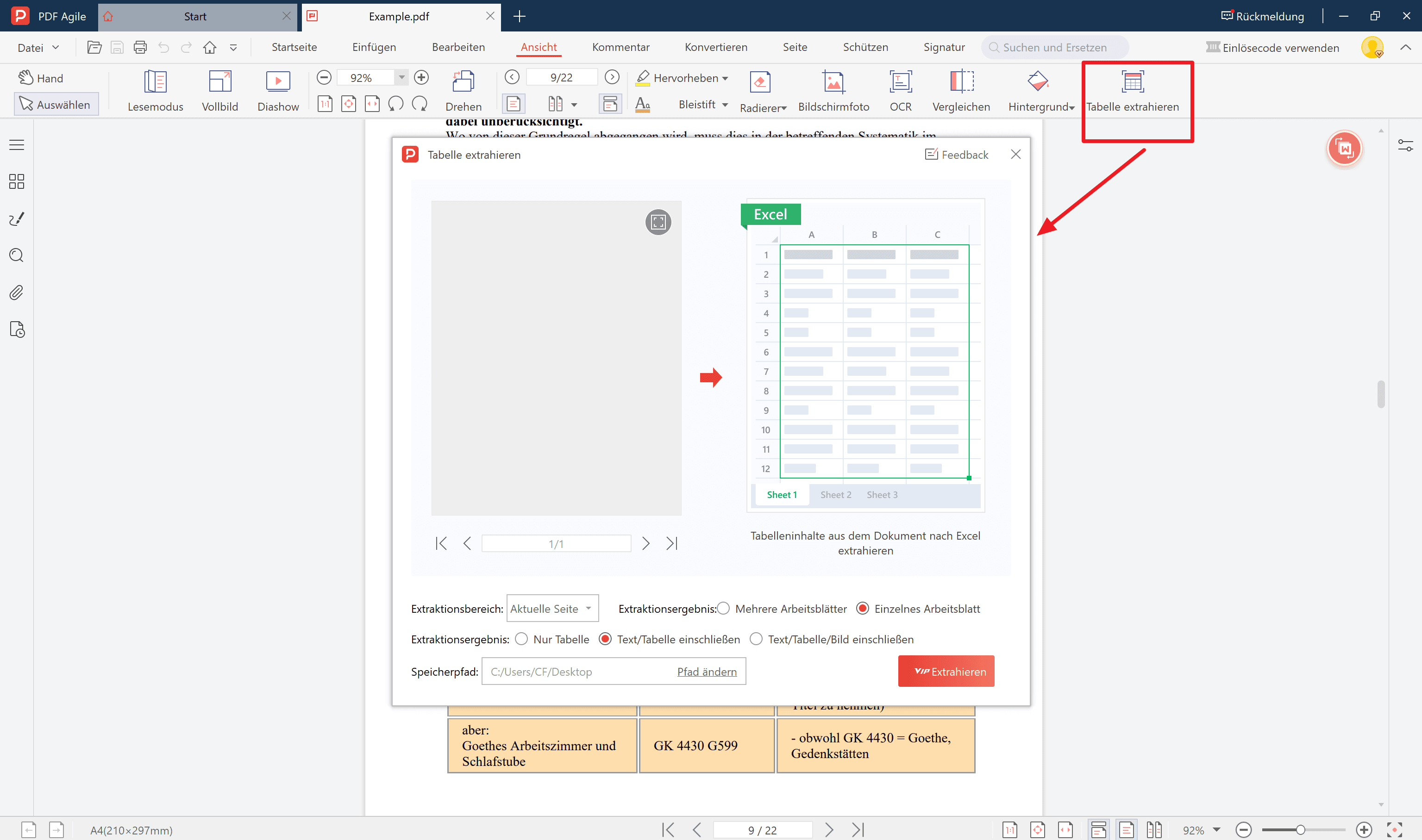Switch to Vollbild fullscreen view
This screenshot has height=840, width=1422.
[x=220, y=91]
